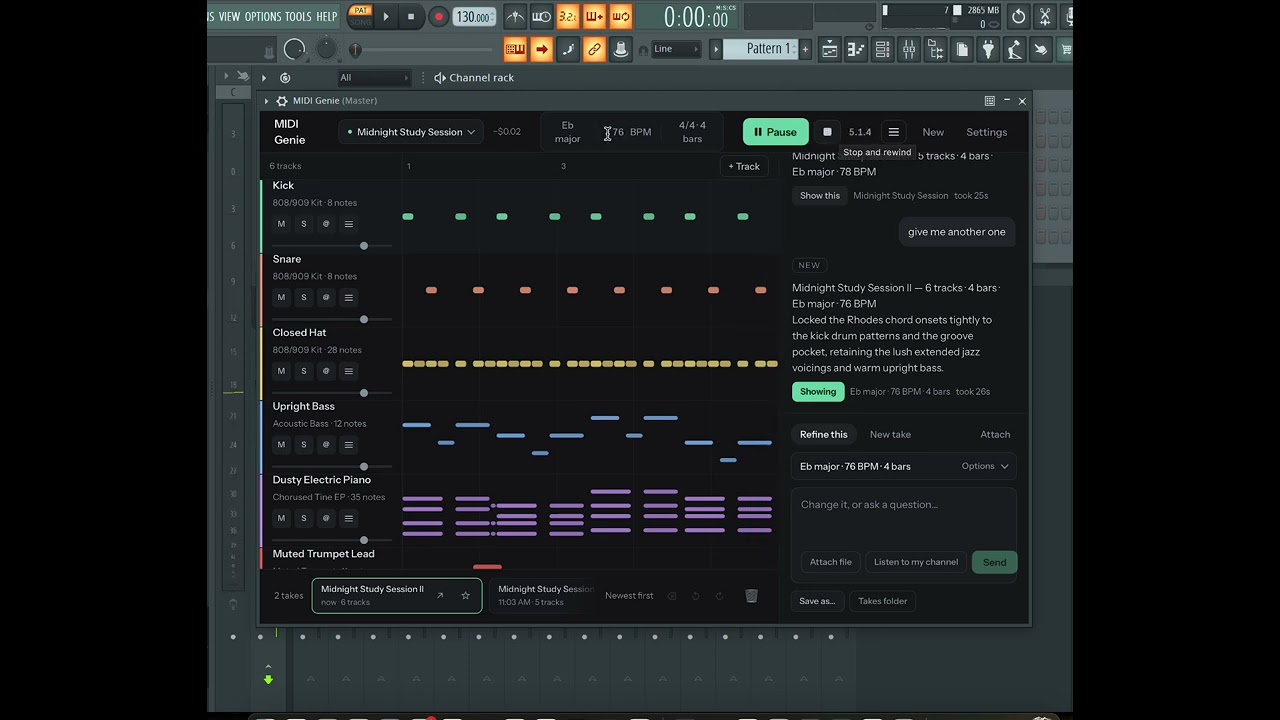This screenshot has width=1280, height=720.
Task: Solo the Snare track
Action: click(x=304, y=297)
